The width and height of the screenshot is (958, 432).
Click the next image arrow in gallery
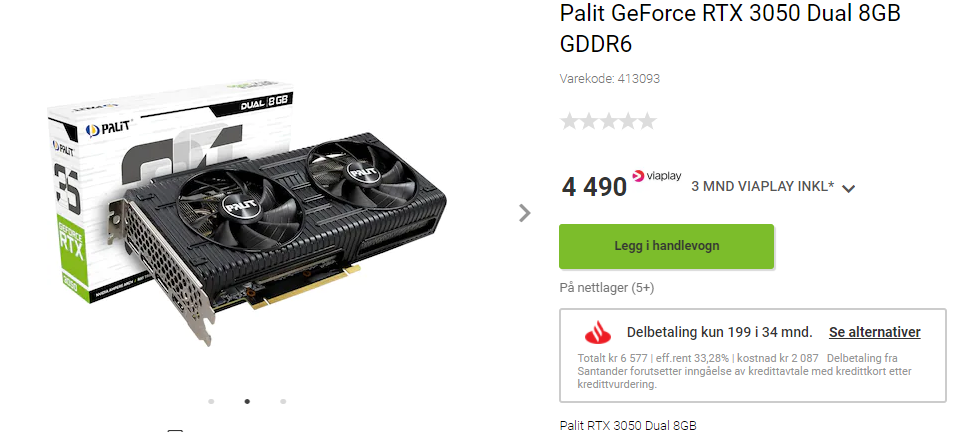524,213
